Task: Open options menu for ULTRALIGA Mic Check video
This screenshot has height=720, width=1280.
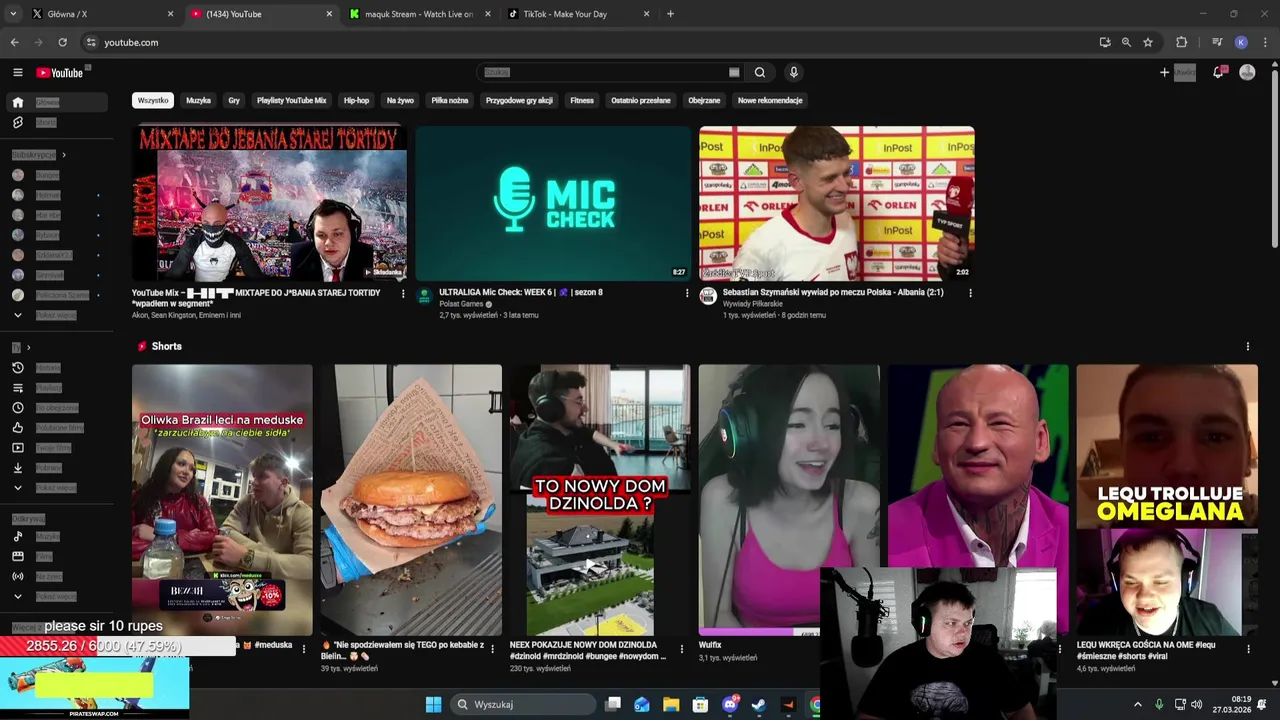Action: pos(687,293)
